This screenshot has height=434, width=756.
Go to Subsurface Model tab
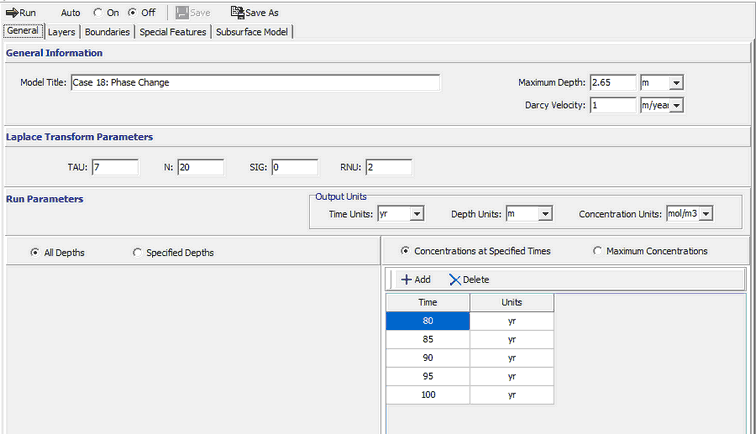point(251,31)
